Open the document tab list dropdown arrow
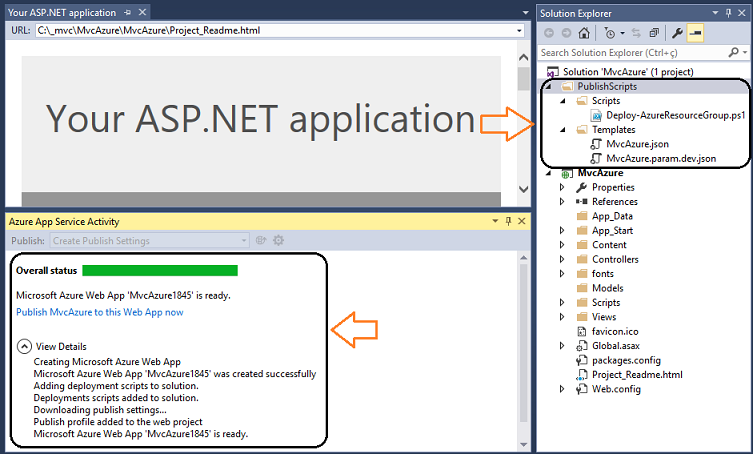This screenshot has width=753, height=454. click(x=525, y=12)
